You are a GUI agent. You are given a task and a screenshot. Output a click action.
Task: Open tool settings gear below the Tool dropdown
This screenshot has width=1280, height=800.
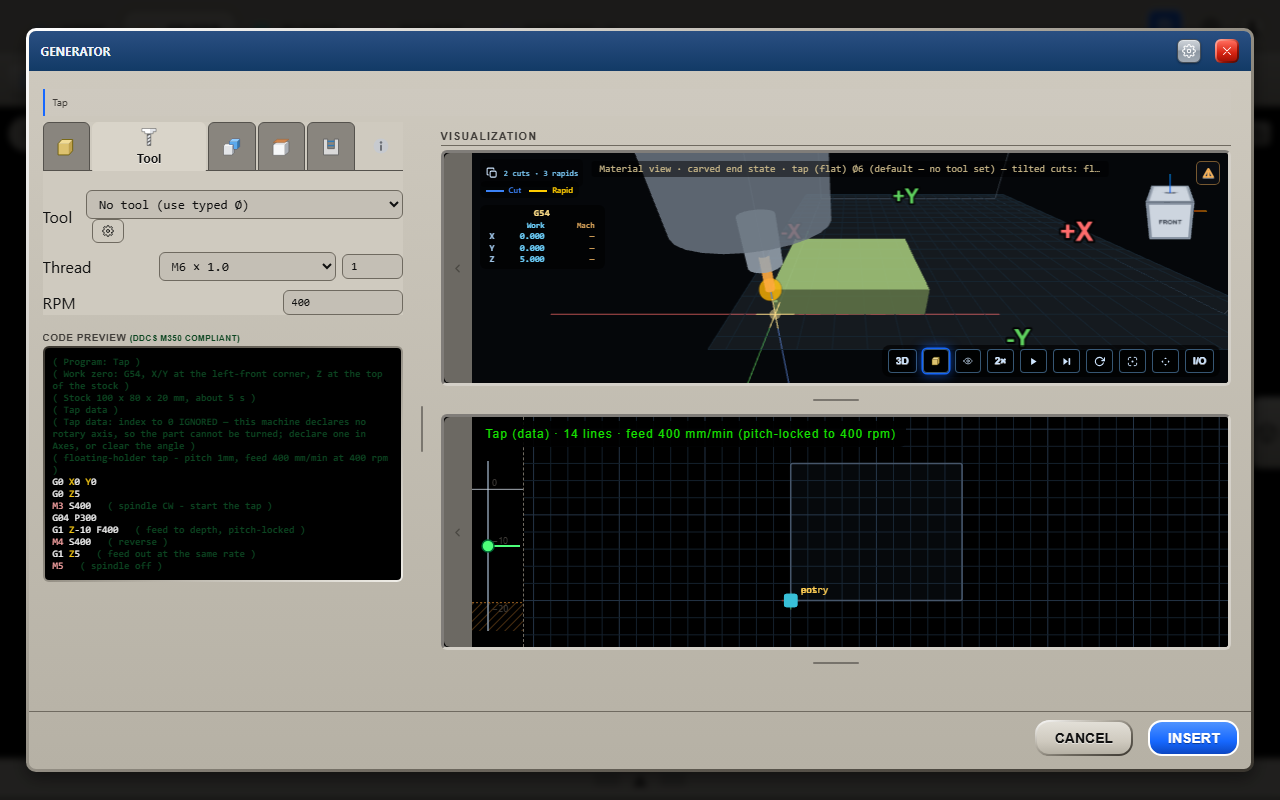[x=108, y=231]
